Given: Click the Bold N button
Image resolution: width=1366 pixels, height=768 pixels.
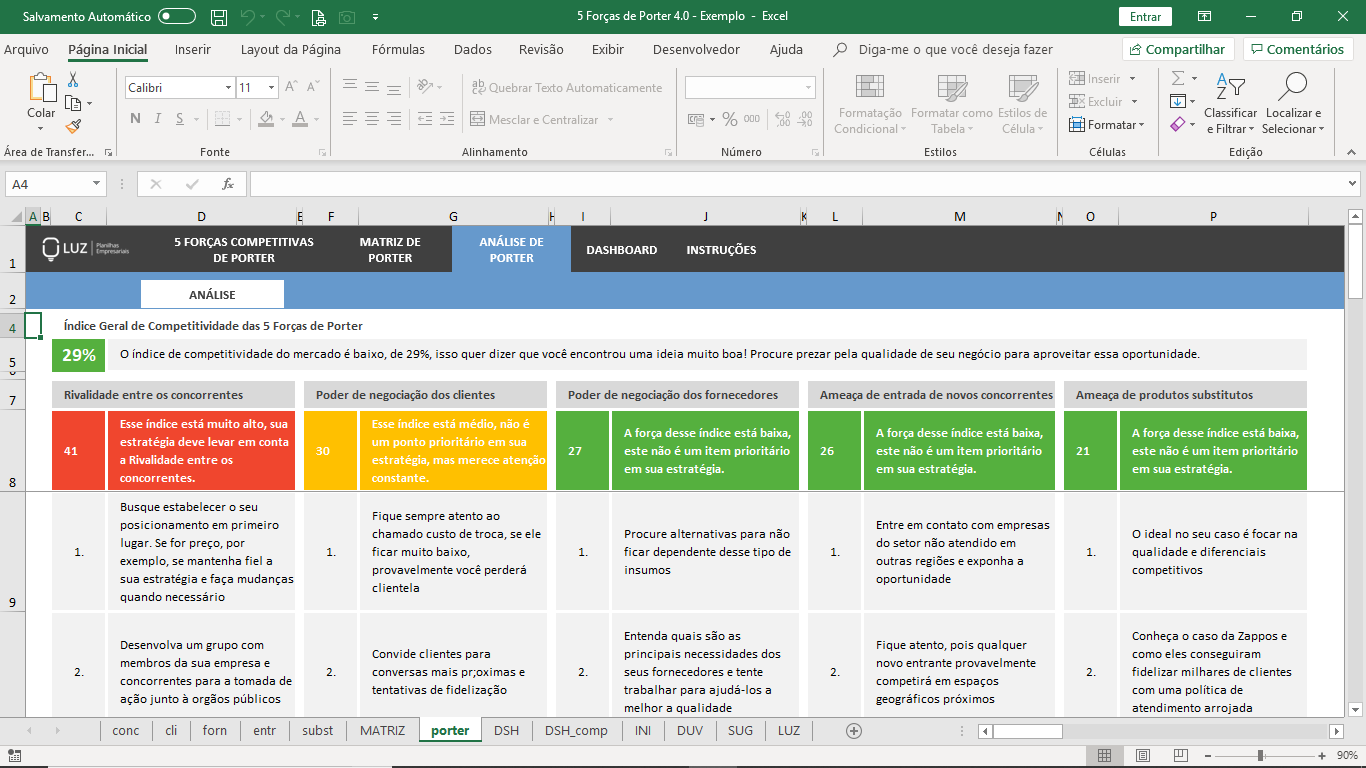Looking at the screenshot, I should tap(135, 119).
